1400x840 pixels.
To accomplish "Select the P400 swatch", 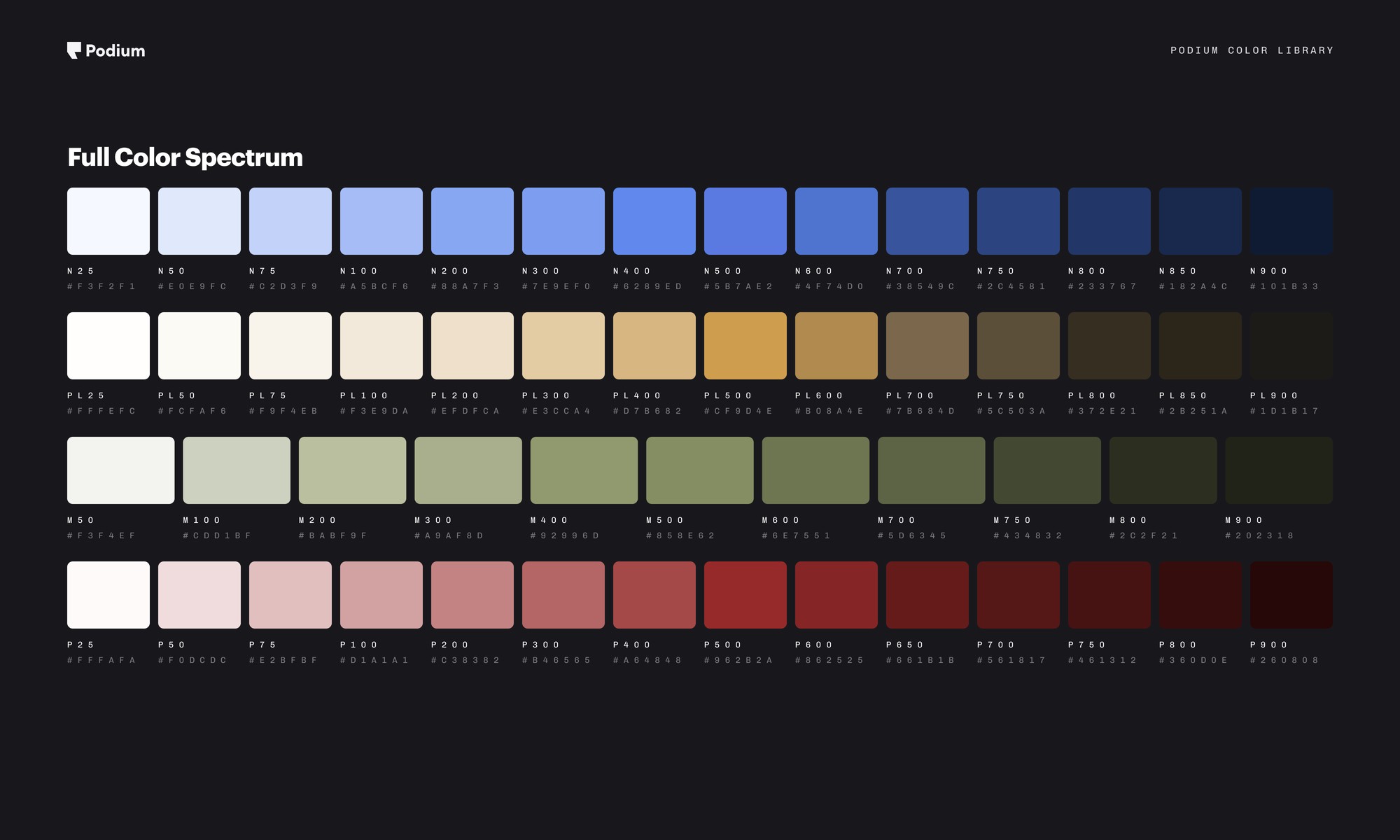I will point(654,595).
